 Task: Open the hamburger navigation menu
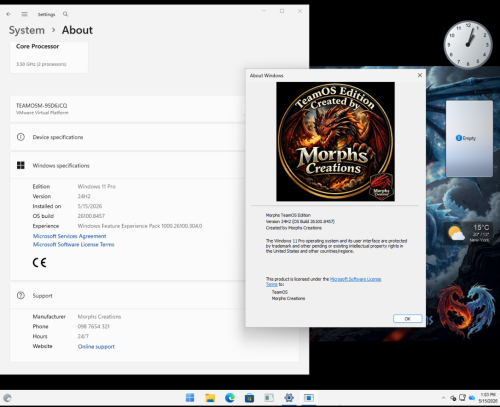[x=24, y=14]
